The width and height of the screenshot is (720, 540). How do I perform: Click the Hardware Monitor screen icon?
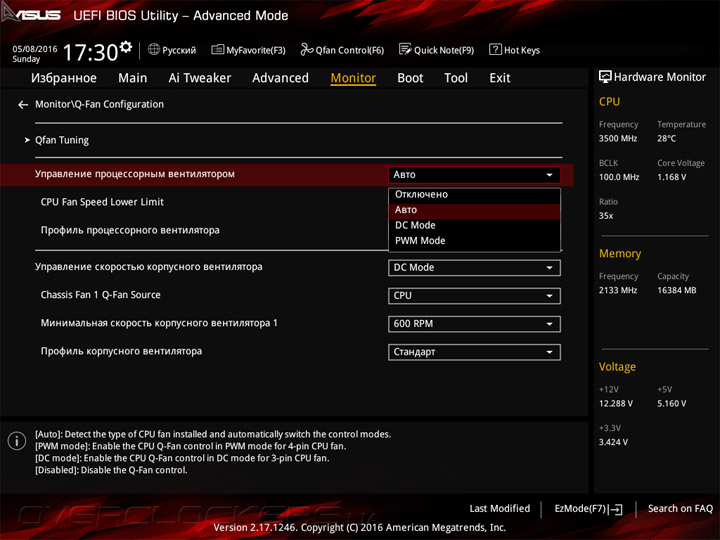point(605,77)
